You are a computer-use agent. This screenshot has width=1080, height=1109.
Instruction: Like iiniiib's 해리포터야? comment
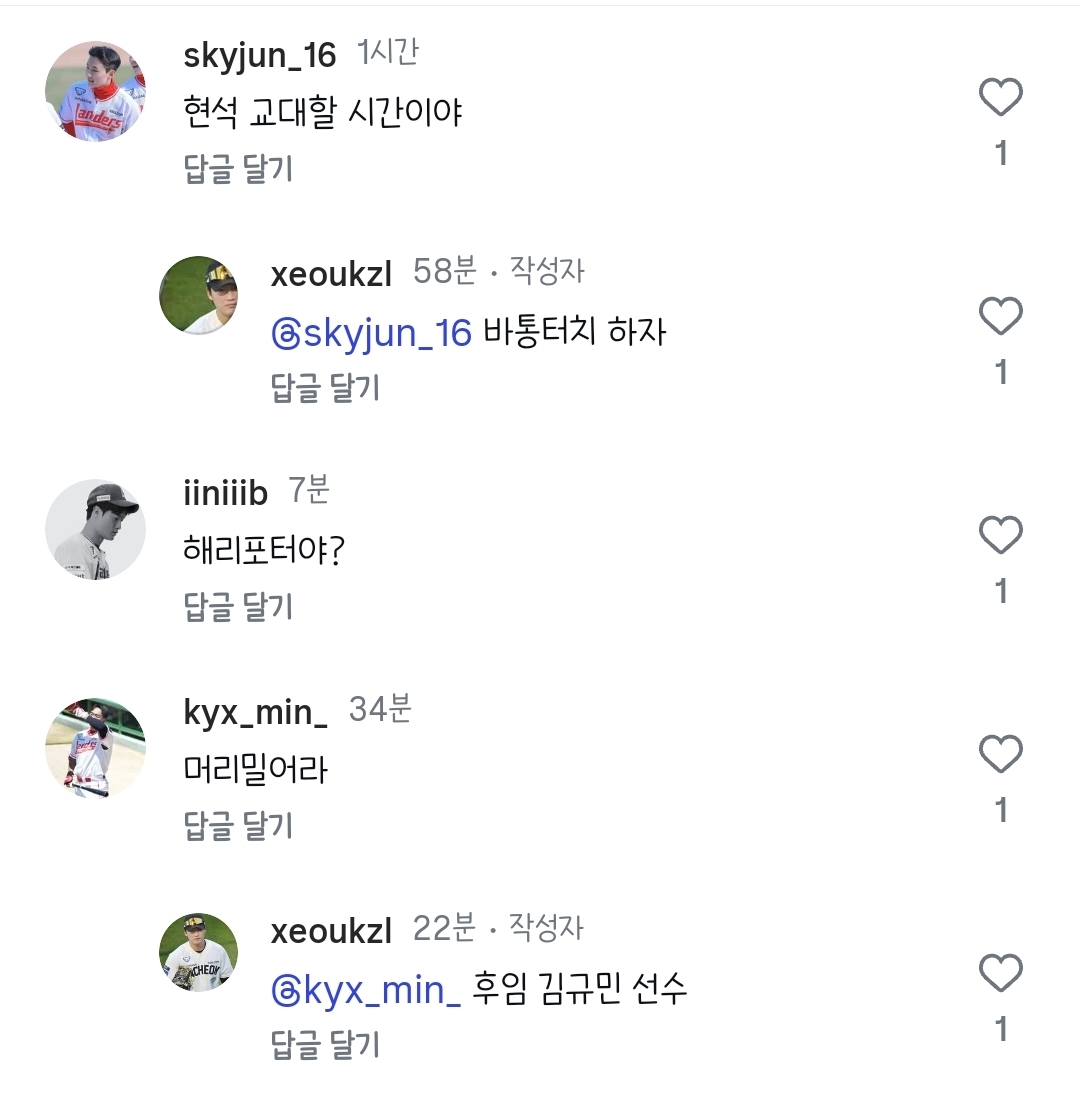click(x=1000, y=536)
